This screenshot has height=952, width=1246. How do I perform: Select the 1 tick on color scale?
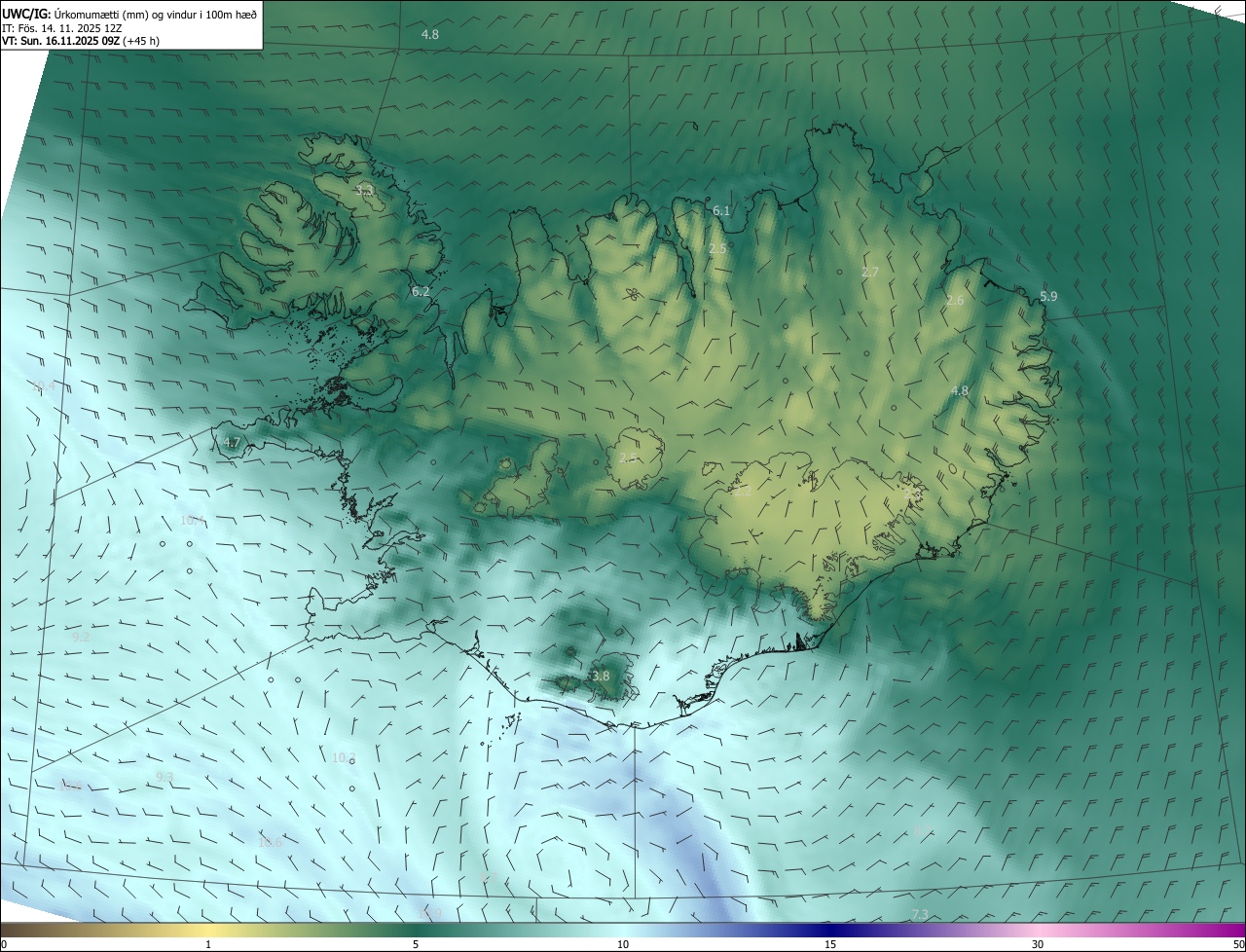point(208,944)
